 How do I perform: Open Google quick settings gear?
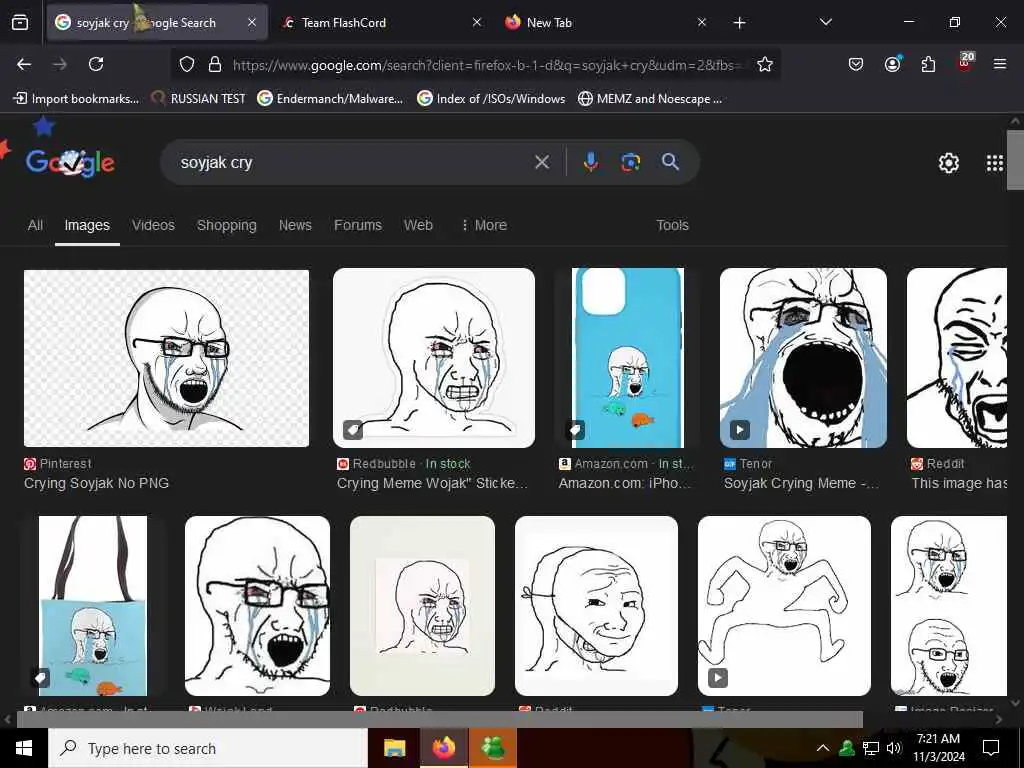point(948,163)
